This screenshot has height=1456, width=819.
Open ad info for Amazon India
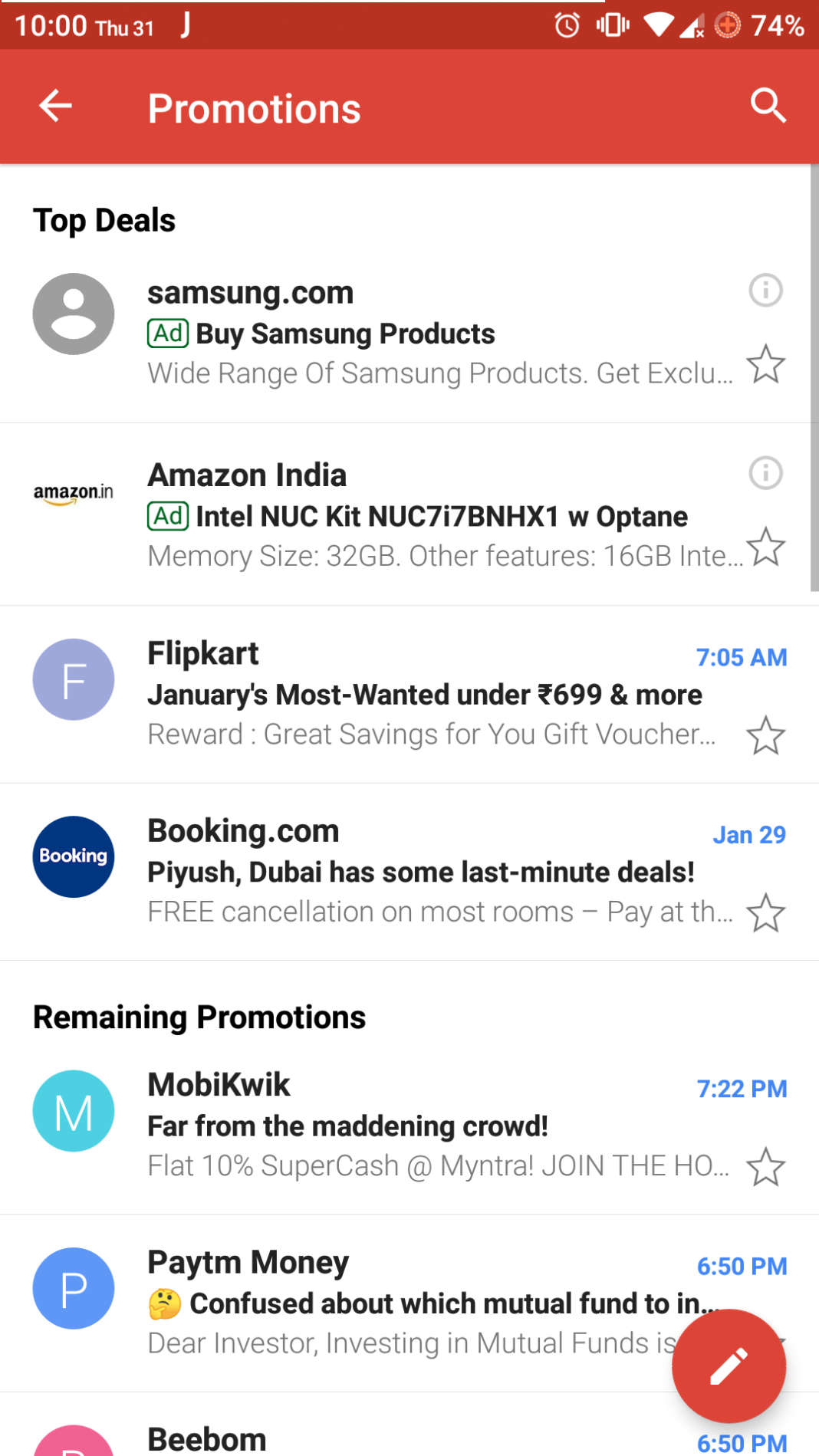765,473
